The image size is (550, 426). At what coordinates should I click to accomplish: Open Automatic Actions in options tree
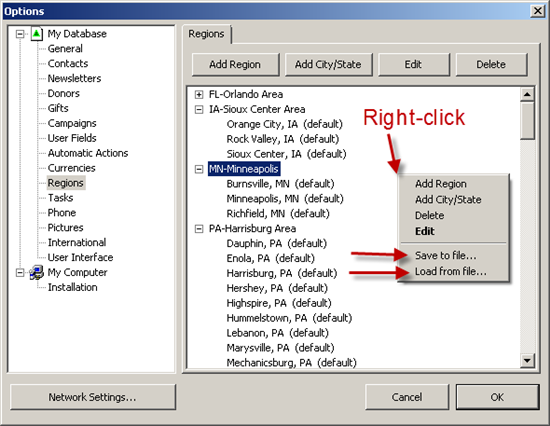pos(88,153)
